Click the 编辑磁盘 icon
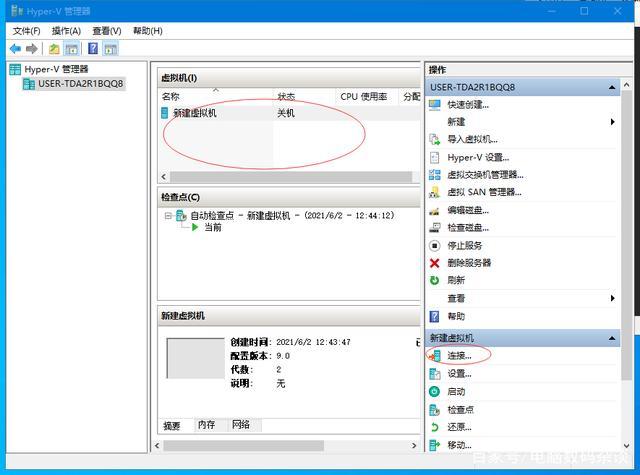 (x=435, y=211)
